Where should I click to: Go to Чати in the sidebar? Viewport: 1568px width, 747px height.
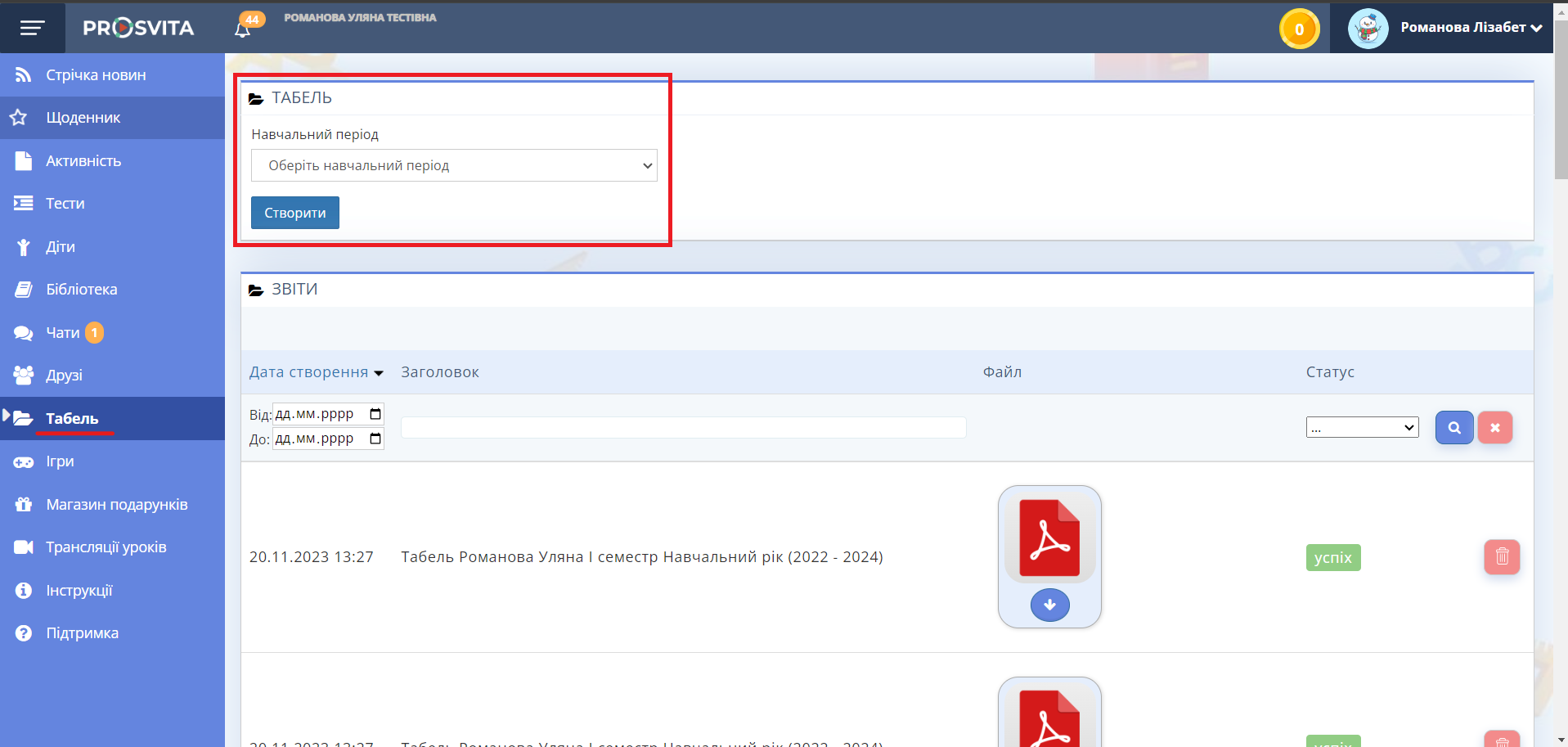click(x=62, y=333)
